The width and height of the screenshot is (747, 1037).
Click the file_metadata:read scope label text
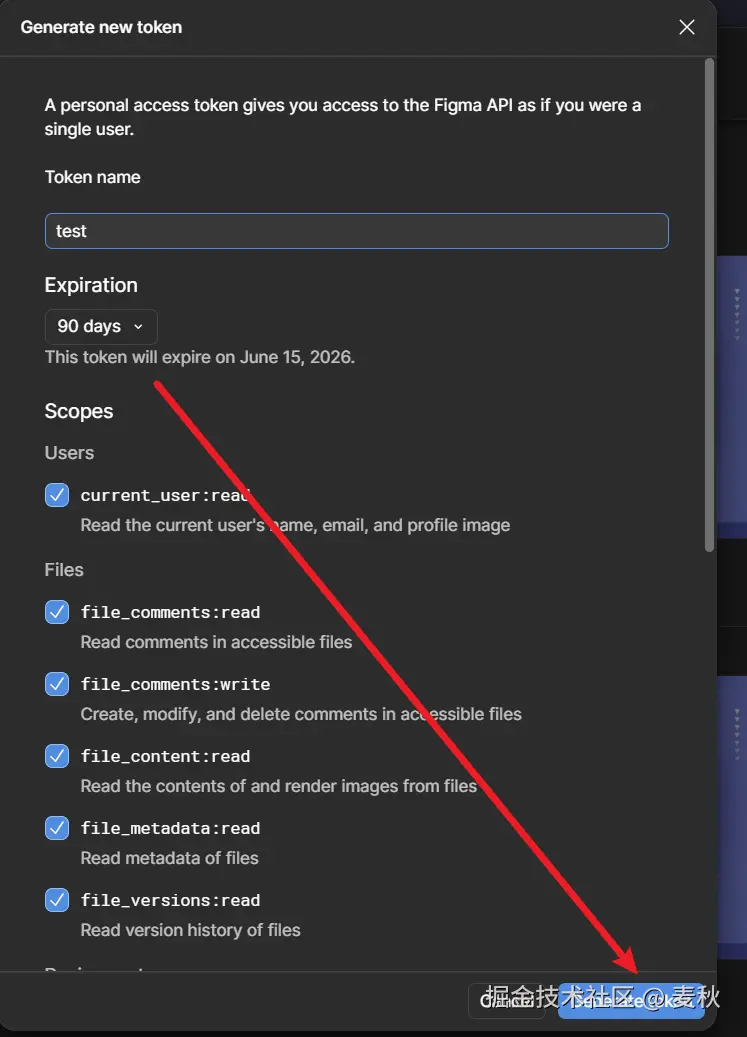pyautogui.click(x=170, y=829)
